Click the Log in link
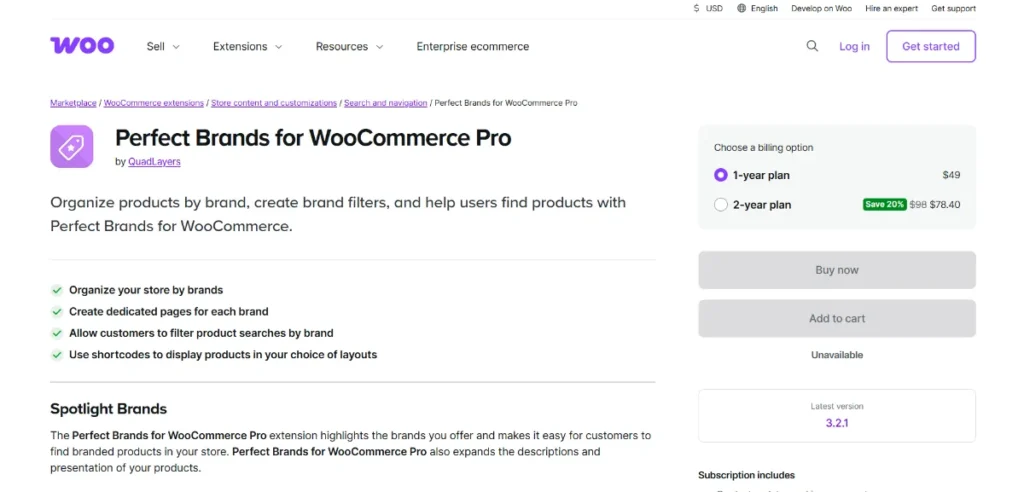1024x492 pixels. pos(854,46)
